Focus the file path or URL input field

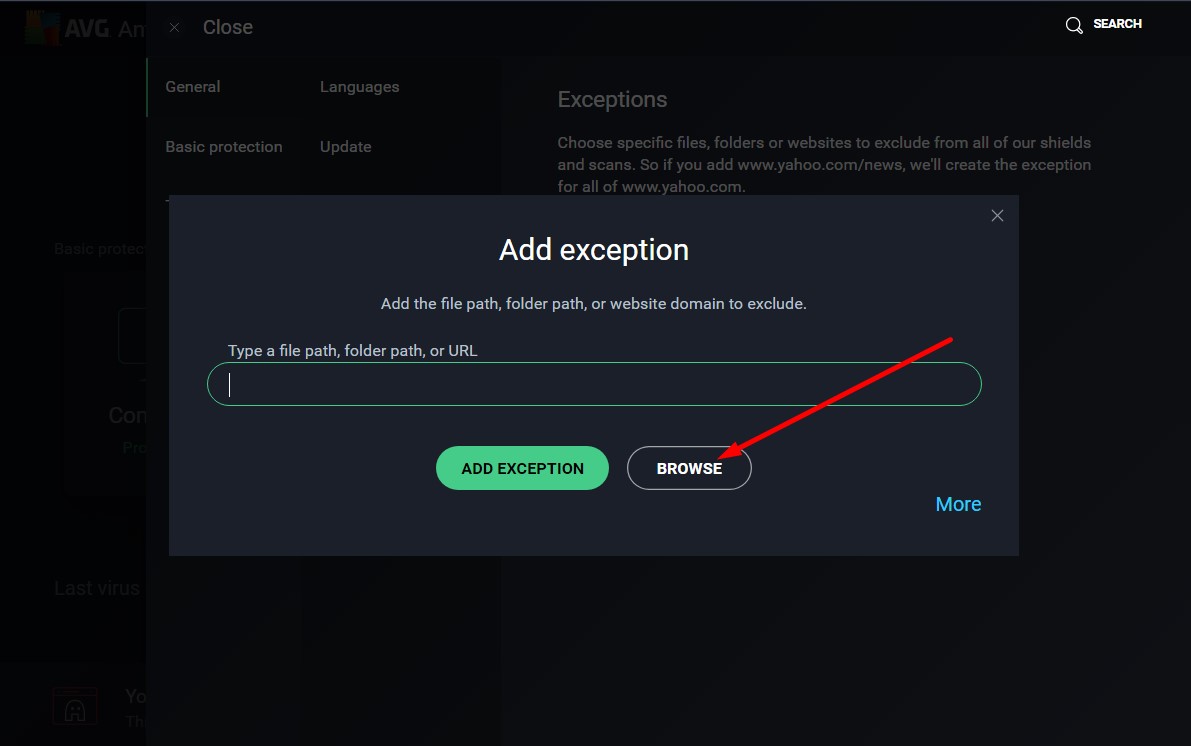point(594,384)
